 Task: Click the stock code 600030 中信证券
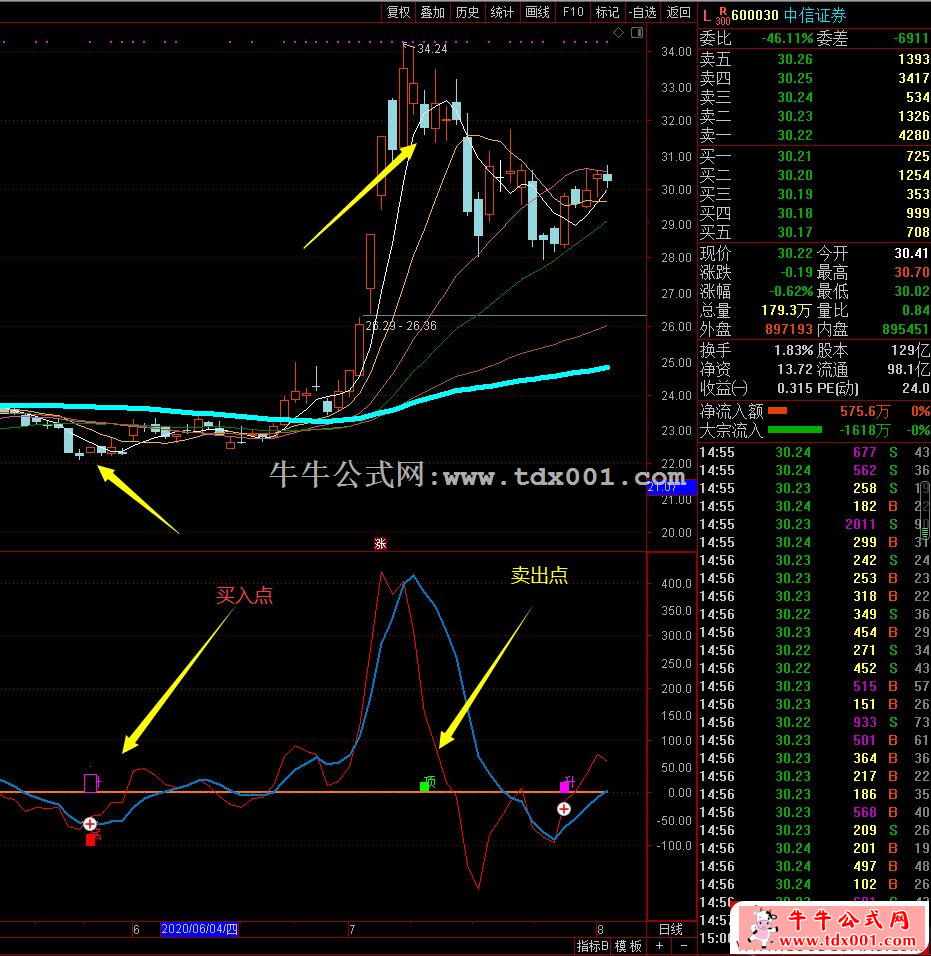pyautogui.click(x=788, y=15)
